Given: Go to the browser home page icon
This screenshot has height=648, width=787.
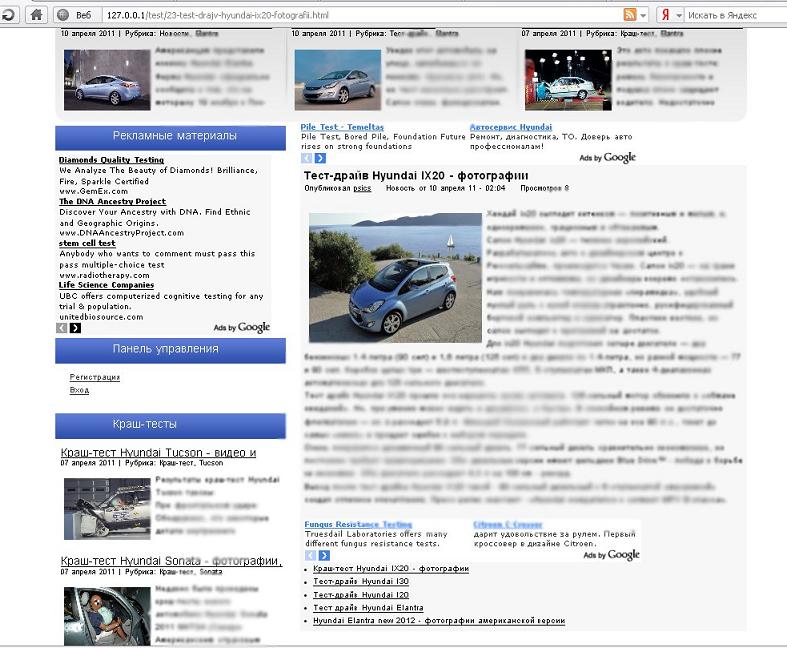Looking at the screenshot, I should click(x=36, y=15).
